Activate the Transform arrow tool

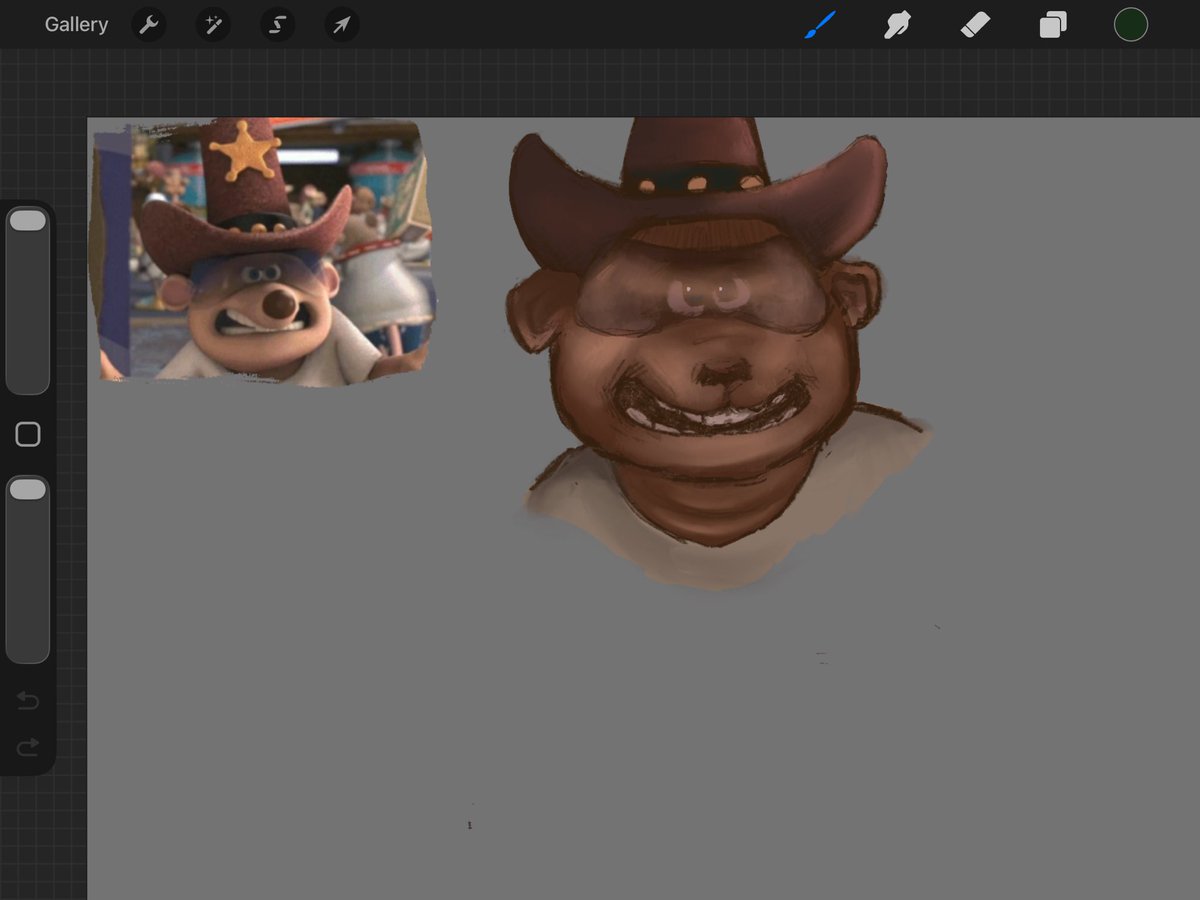(x=342, y=25)
